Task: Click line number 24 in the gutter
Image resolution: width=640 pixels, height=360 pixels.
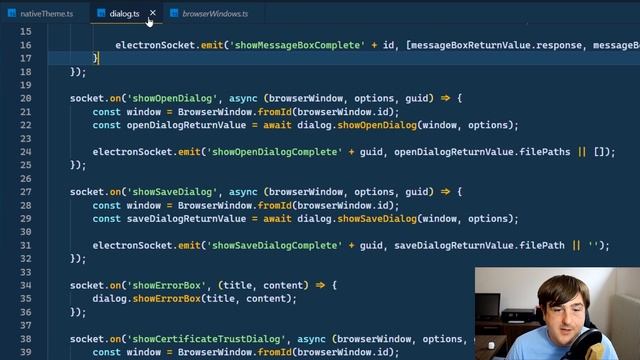Action: click(x=26, y=152)
